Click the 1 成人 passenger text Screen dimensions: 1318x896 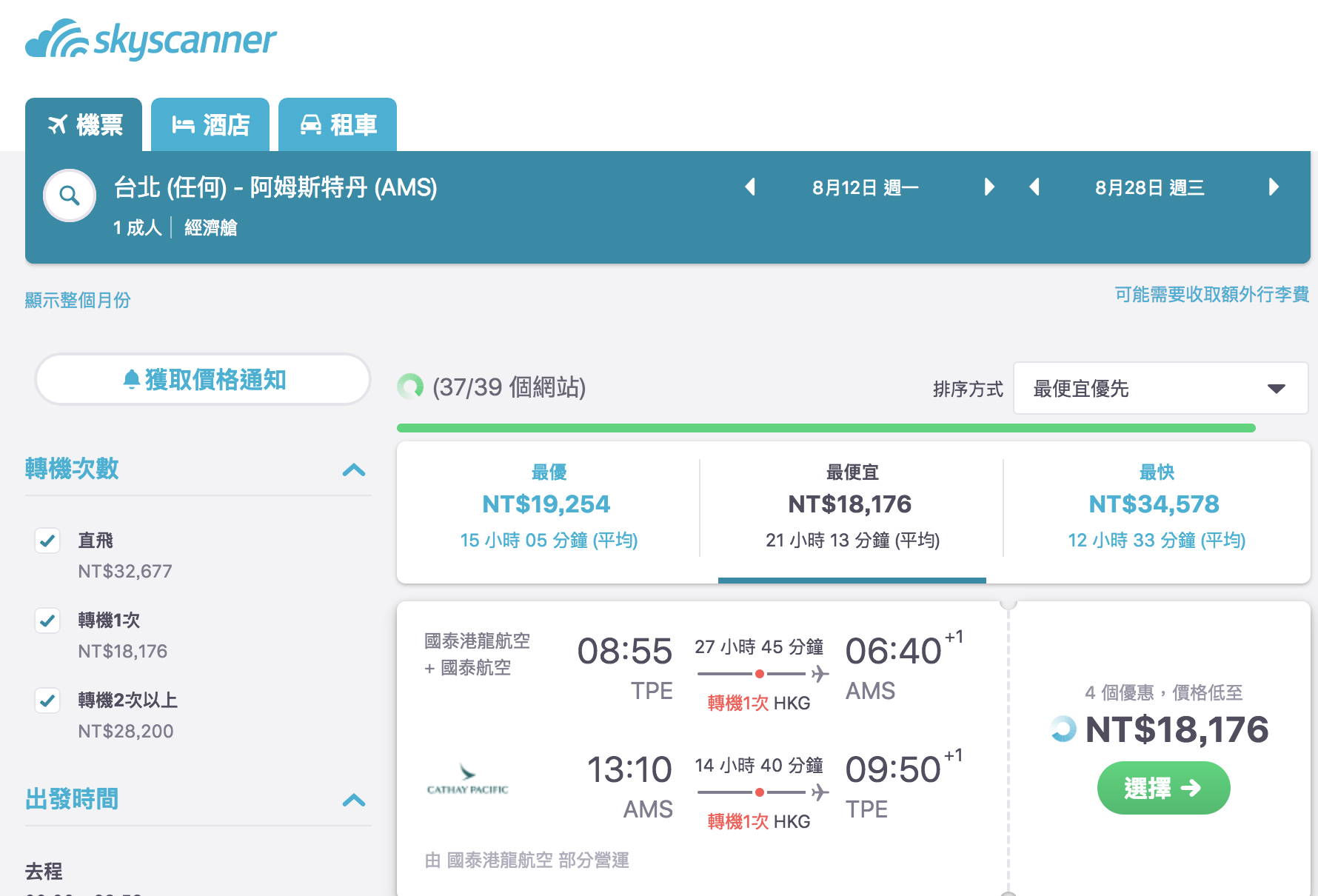(x=138, y=227)
